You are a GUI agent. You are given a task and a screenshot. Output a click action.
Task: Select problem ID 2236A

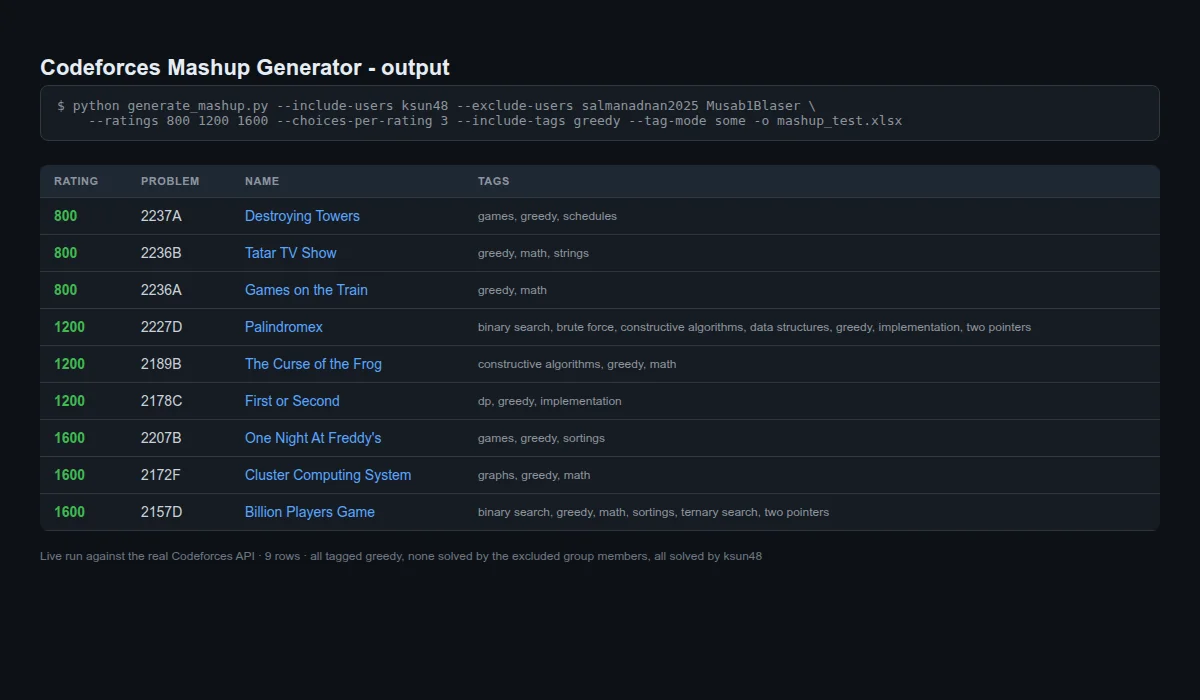pyautogui.click(x=161, y=290)
